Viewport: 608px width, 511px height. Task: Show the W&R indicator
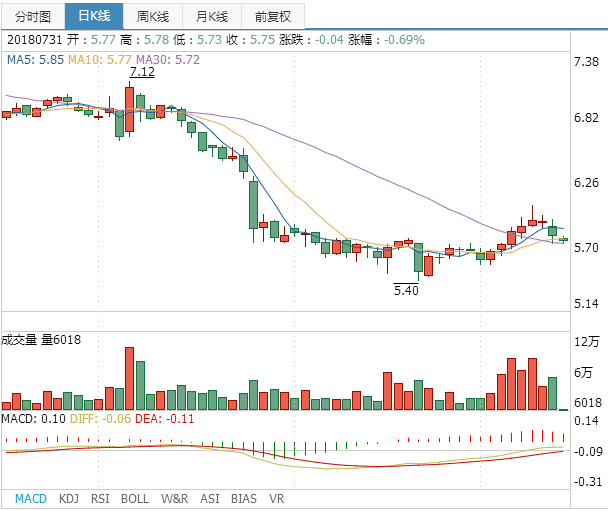174,499
